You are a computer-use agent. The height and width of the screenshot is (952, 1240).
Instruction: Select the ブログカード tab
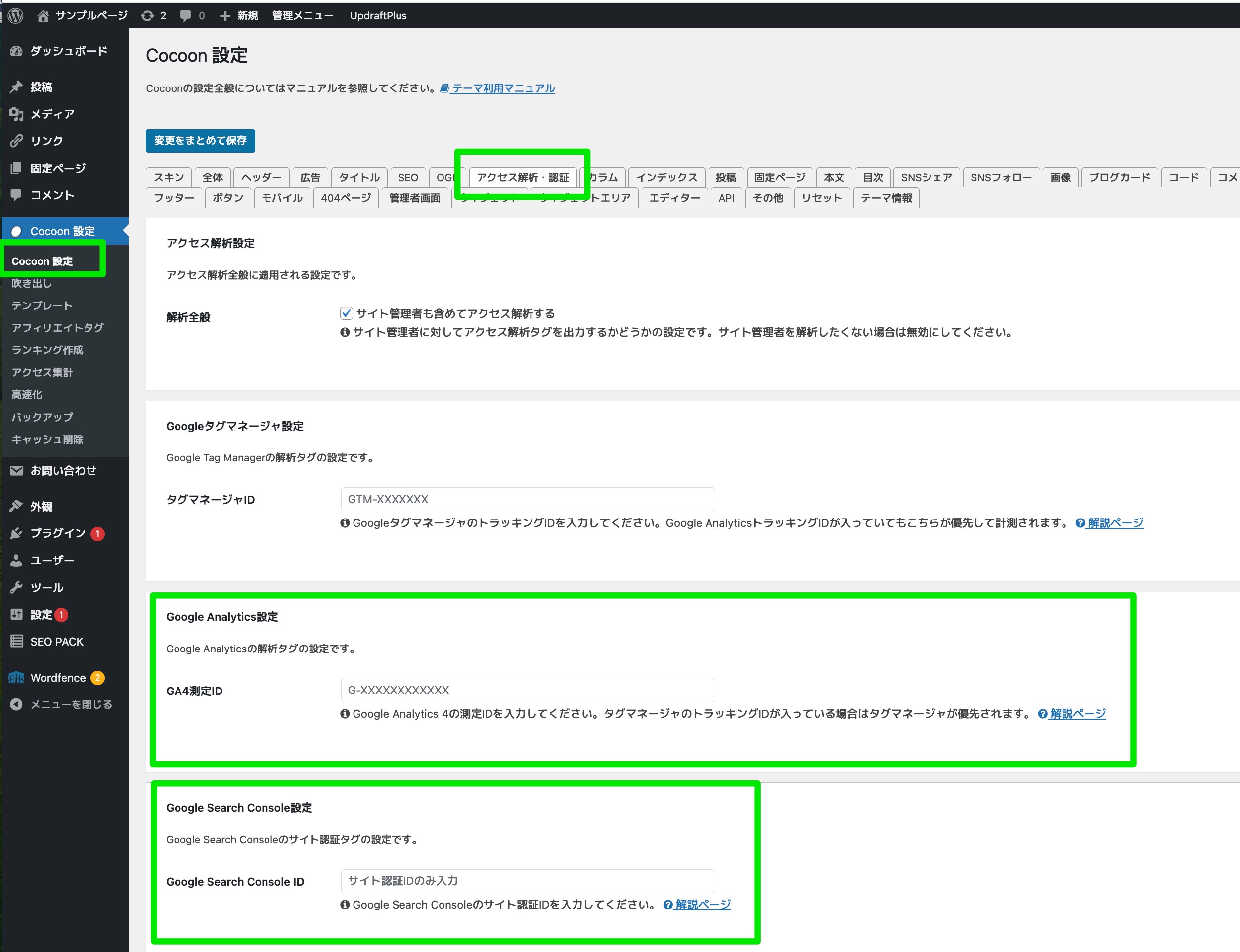(x=1119, y=178)
